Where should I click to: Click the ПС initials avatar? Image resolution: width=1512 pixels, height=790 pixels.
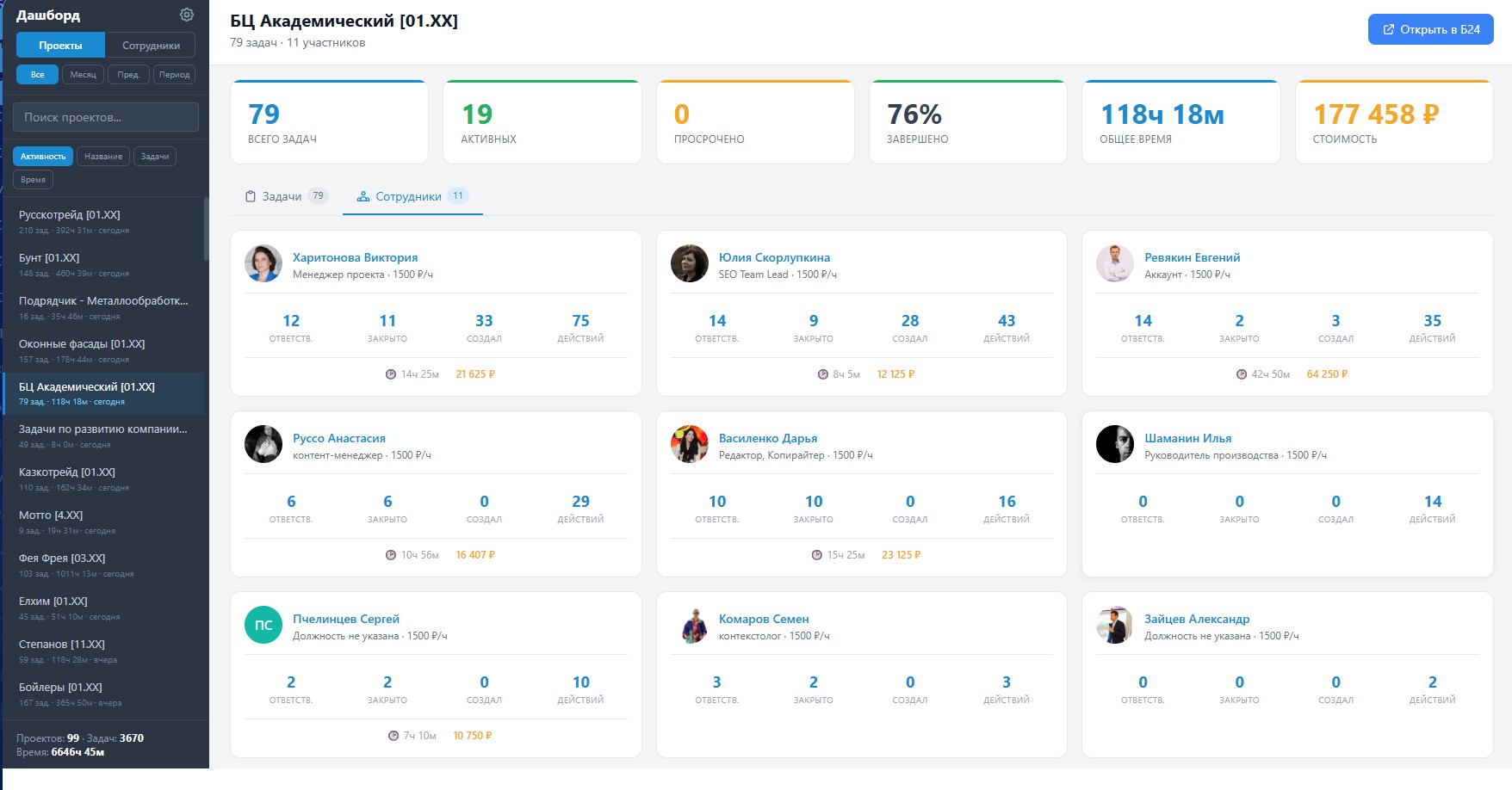(263, 626)
